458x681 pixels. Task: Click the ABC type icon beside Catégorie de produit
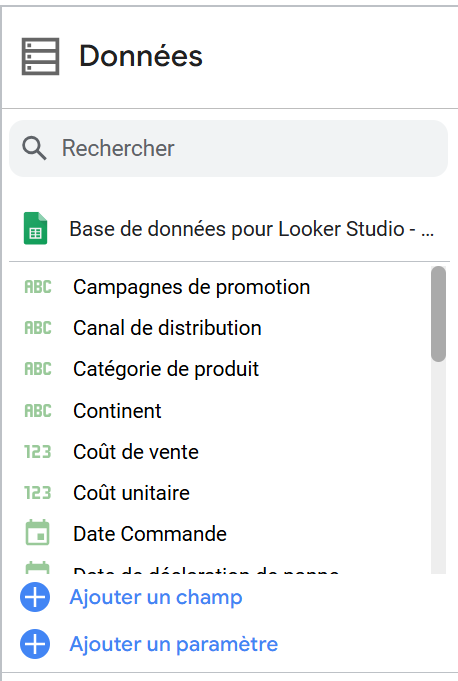[x=38, y=369]
